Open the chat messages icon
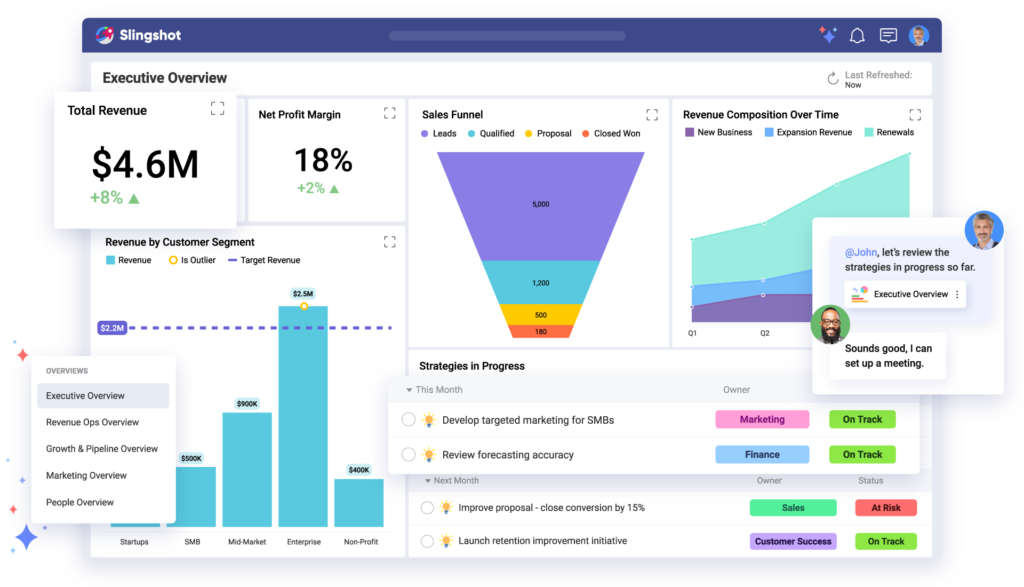 [x=888, y=35]
